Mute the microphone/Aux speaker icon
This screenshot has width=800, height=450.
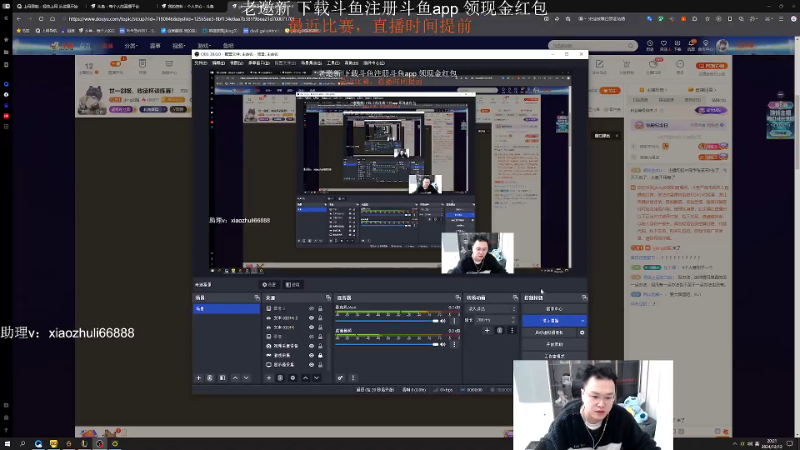click(443, 321)
